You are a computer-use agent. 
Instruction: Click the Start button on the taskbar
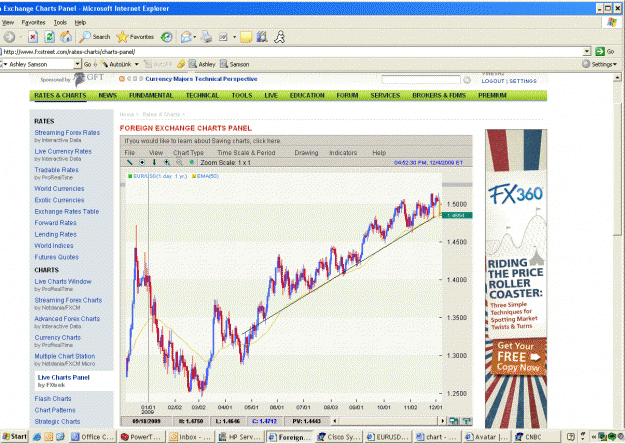click(14, 436)
